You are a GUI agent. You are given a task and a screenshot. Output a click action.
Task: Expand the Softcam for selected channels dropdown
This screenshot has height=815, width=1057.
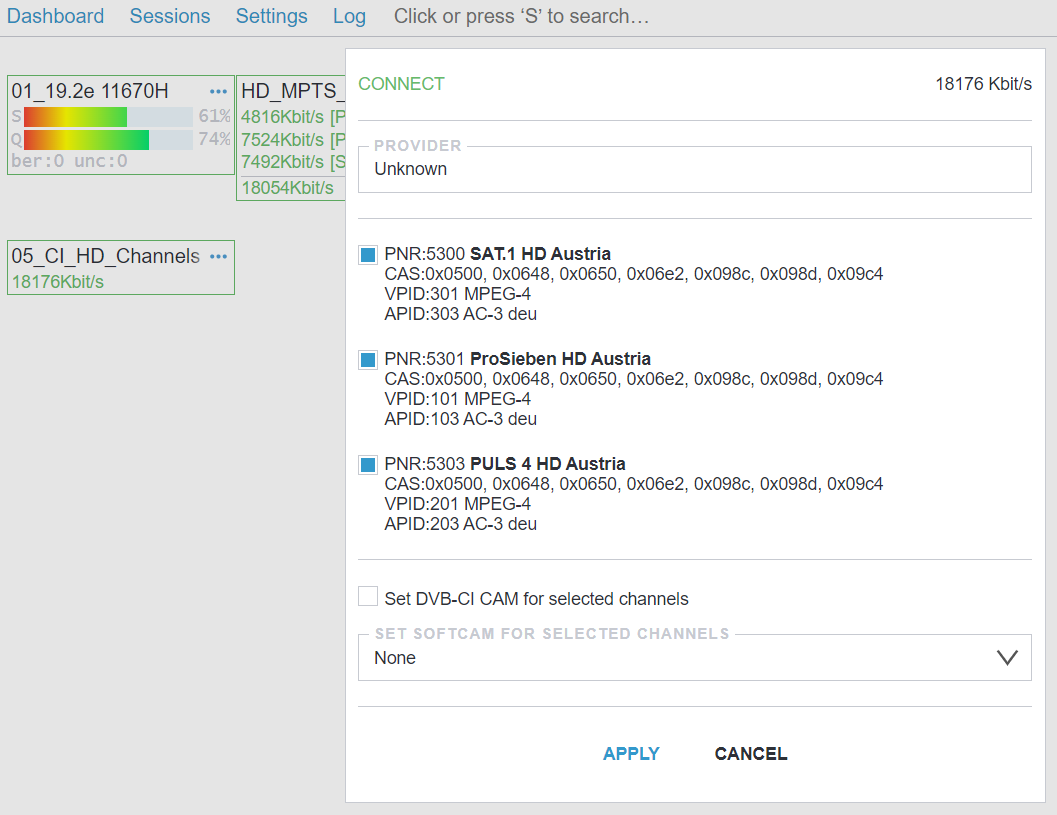[x=694, y=657]
